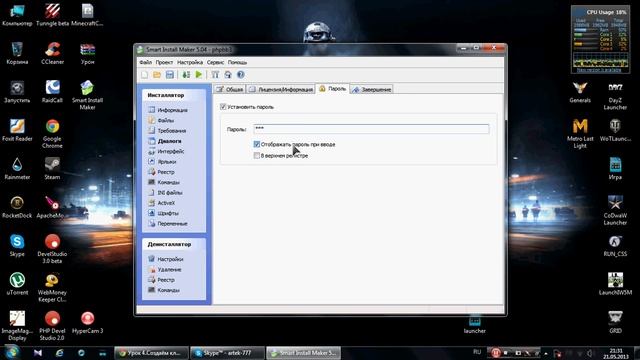Select the Rainmeter desktop icon
The width and height of the screenshot is (640, 360).
click(x=17, y=169)
